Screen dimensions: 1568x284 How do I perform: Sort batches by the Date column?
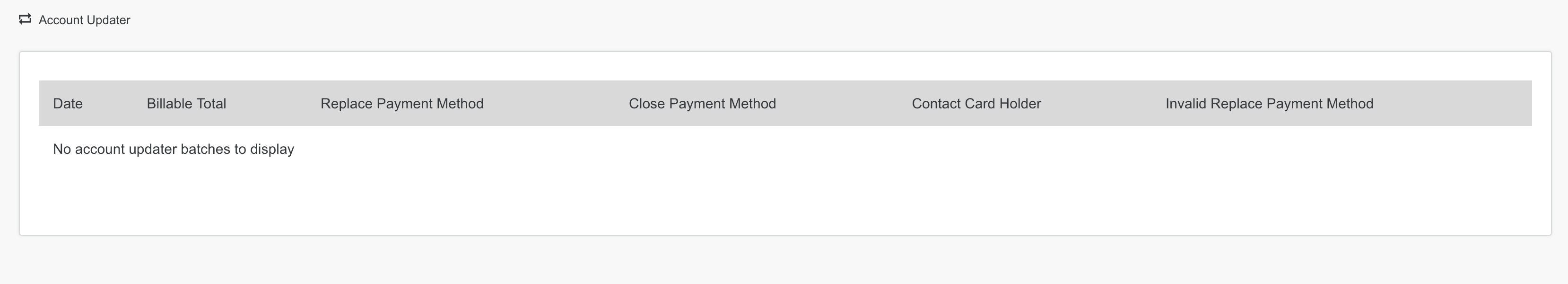68,104
